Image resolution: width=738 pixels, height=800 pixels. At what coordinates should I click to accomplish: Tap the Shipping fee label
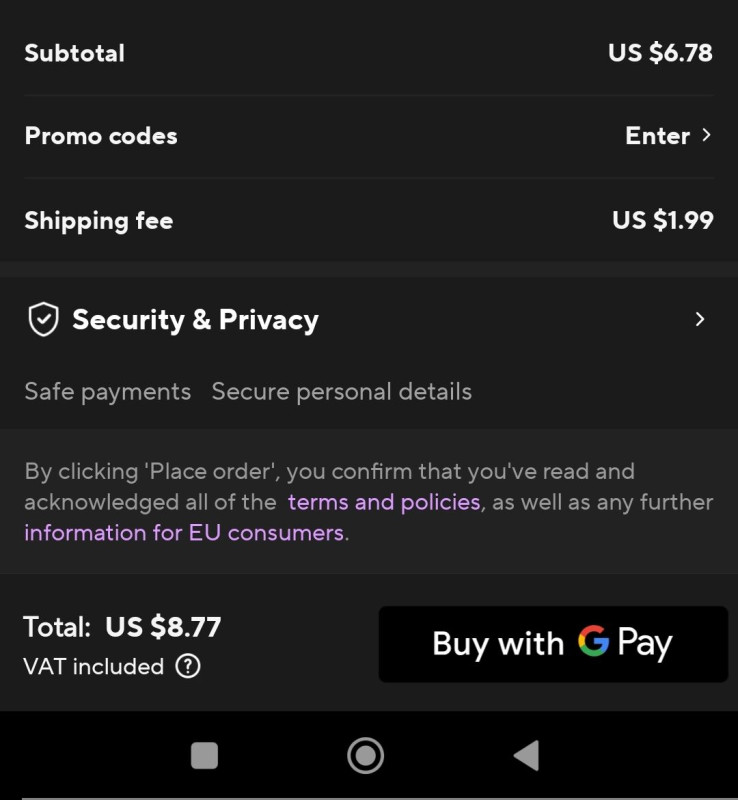[x=98, y=221]
